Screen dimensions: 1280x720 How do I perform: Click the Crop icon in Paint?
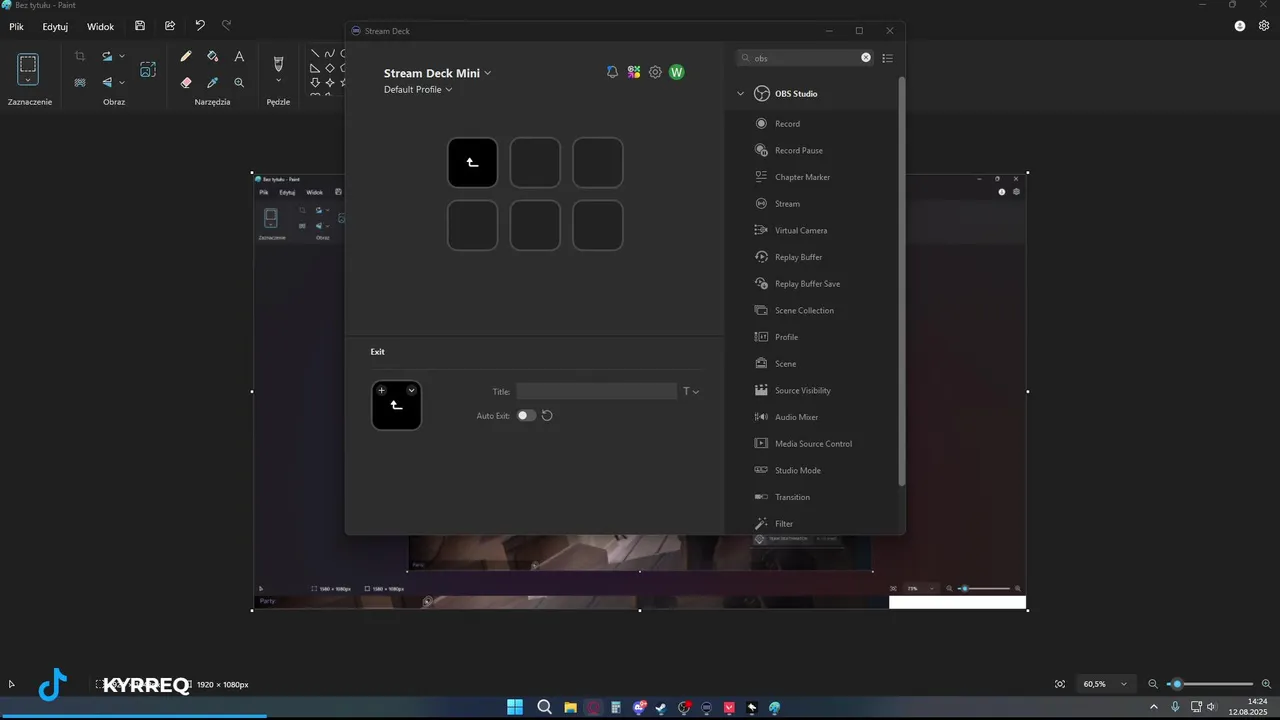coord(80,56)
